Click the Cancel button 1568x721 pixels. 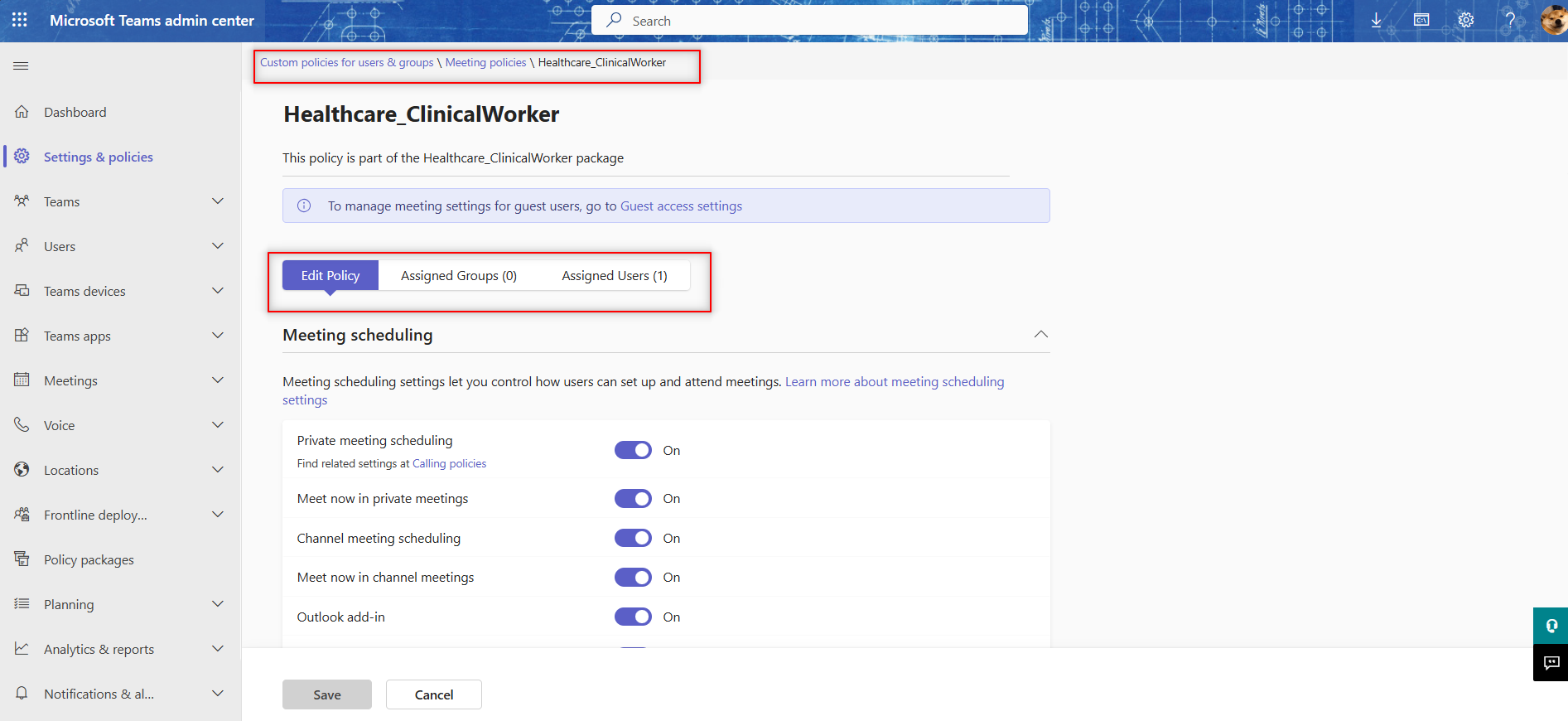pos(434,694)
